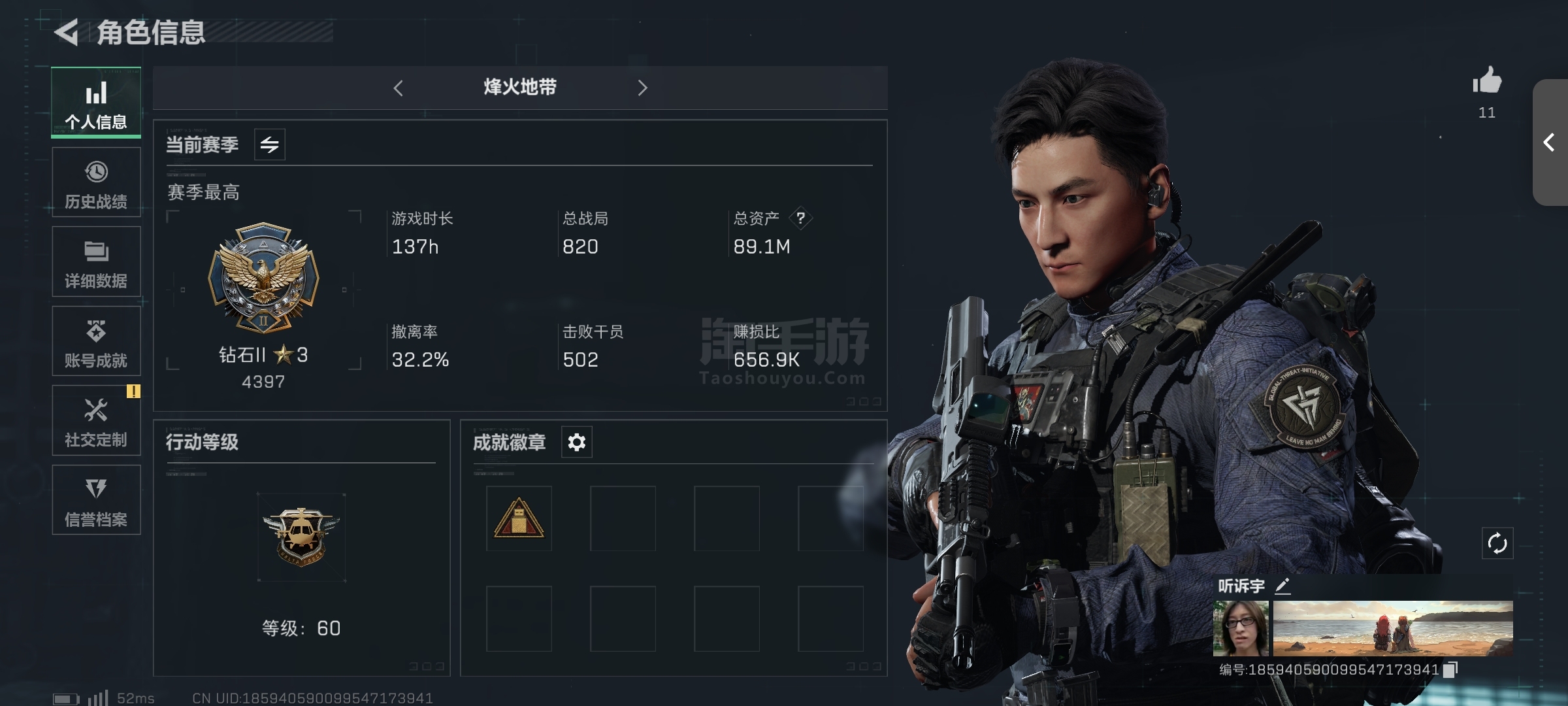
Task: Toggle the 当前赛季 season switch icon
Action: pos(270,144)
